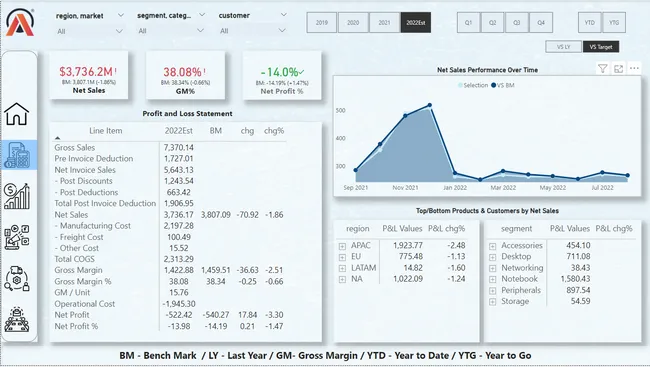Open the Sales growth chart page icon
The height and width of the screenshot is (367, 650).
pos(17,196)
